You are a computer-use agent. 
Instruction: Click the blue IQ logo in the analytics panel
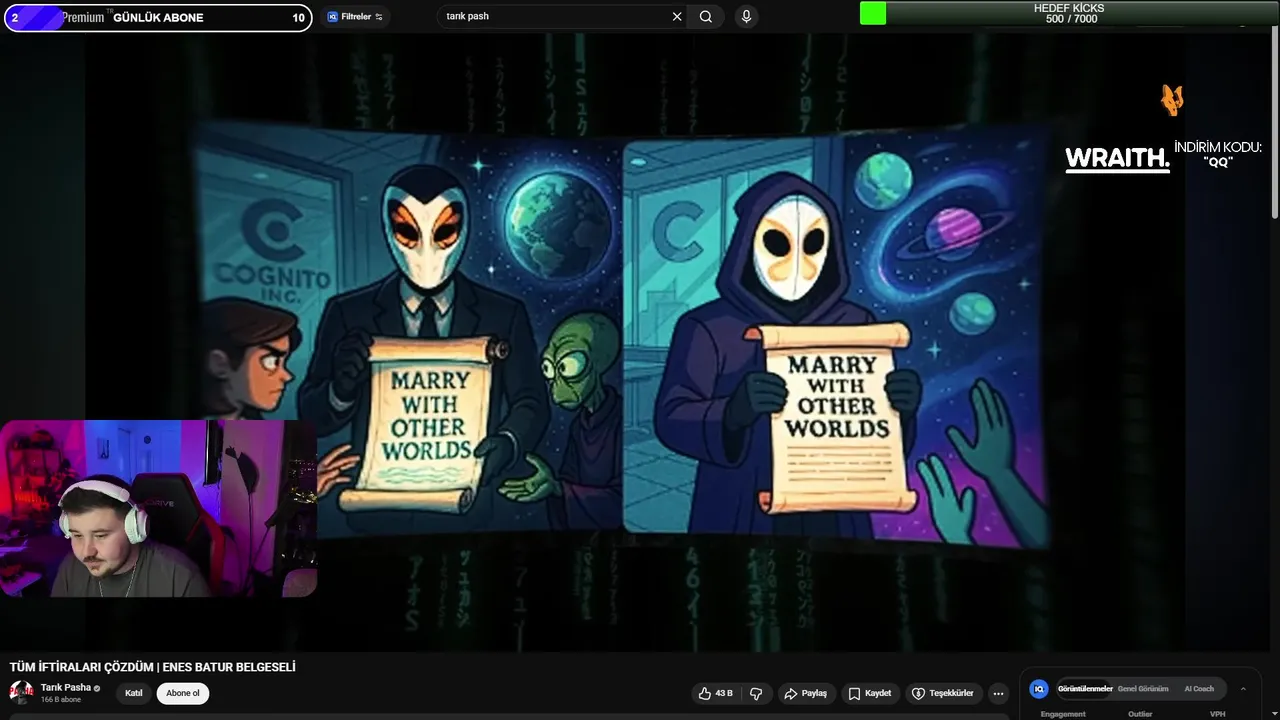(1039, 689)
